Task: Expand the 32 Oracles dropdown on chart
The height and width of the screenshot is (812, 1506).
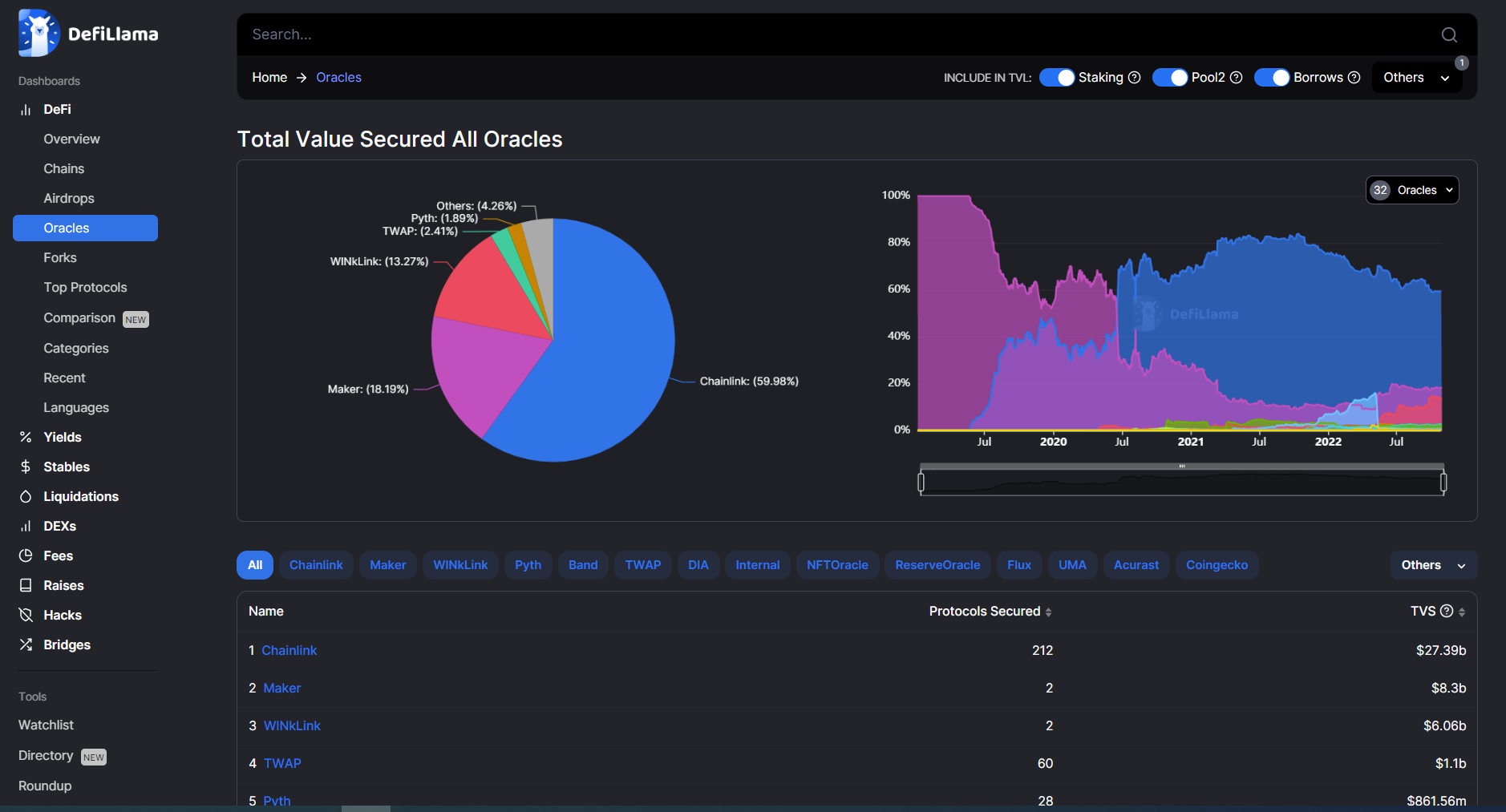Action: pos(1411,190)
